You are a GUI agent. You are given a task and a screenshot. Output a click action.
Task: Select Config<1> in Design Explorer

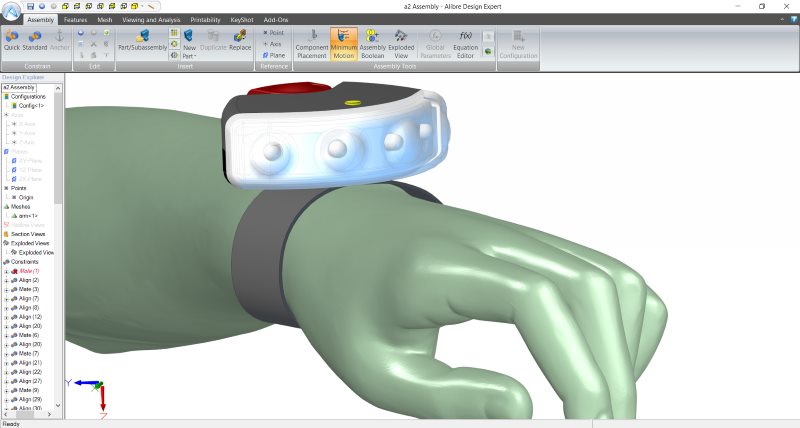point(31,105)
